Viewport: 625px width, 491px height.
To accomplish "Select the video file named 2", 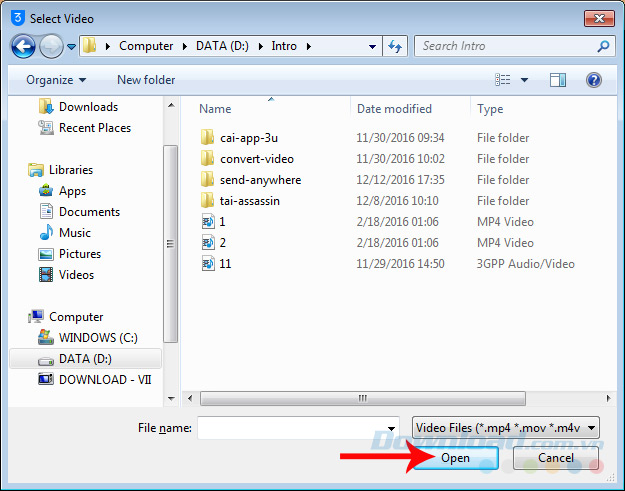I will (222, 243).
